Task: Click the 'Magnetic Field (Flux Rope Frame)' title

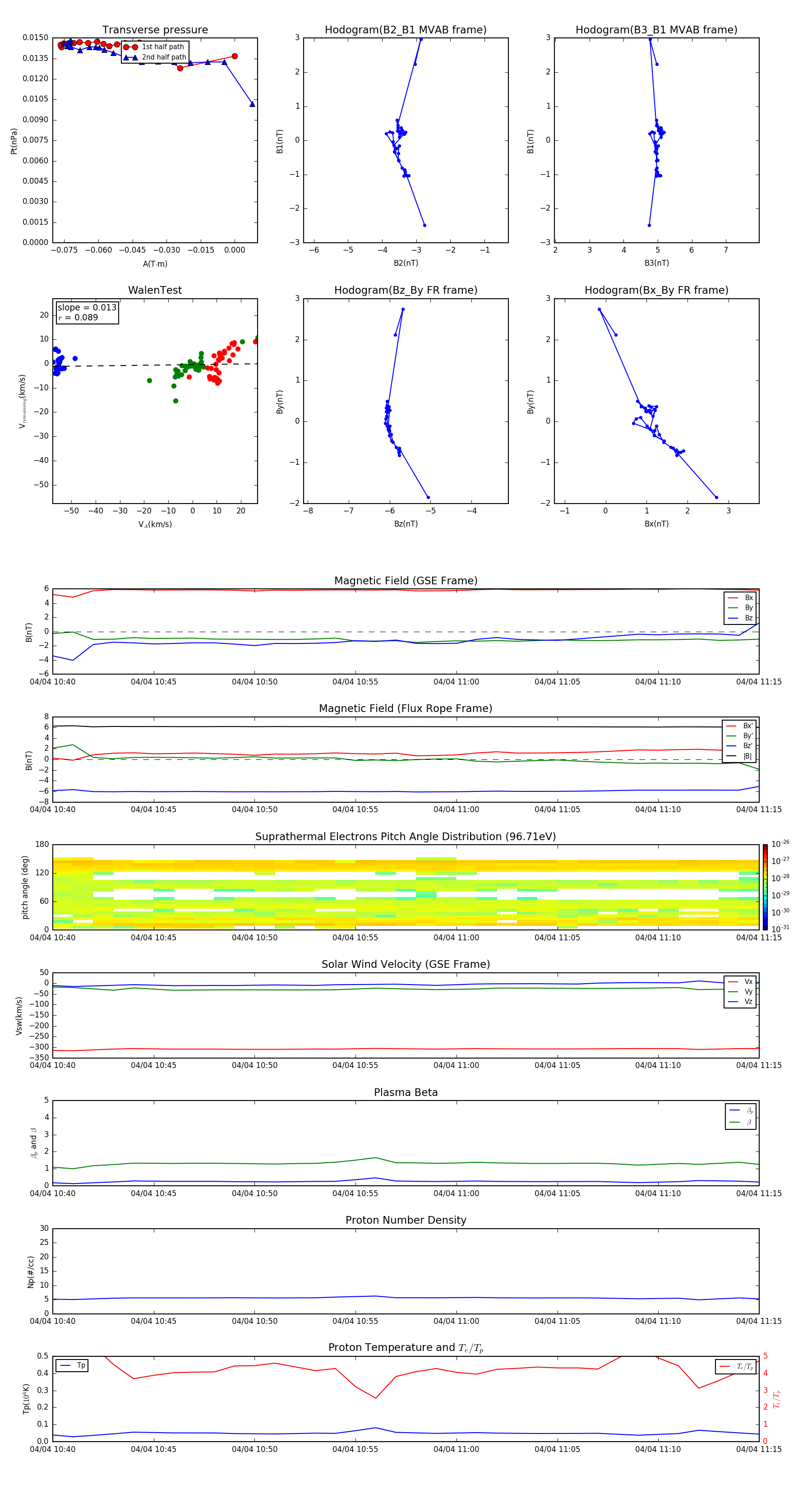Action: tap(406, 709)
